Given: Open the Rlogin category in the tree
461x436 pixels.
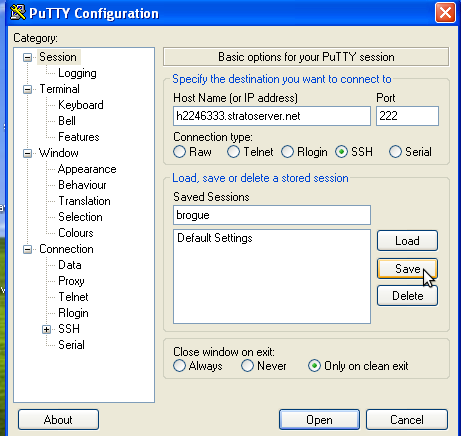Looking at the screenshot, I should click(73, 313).
